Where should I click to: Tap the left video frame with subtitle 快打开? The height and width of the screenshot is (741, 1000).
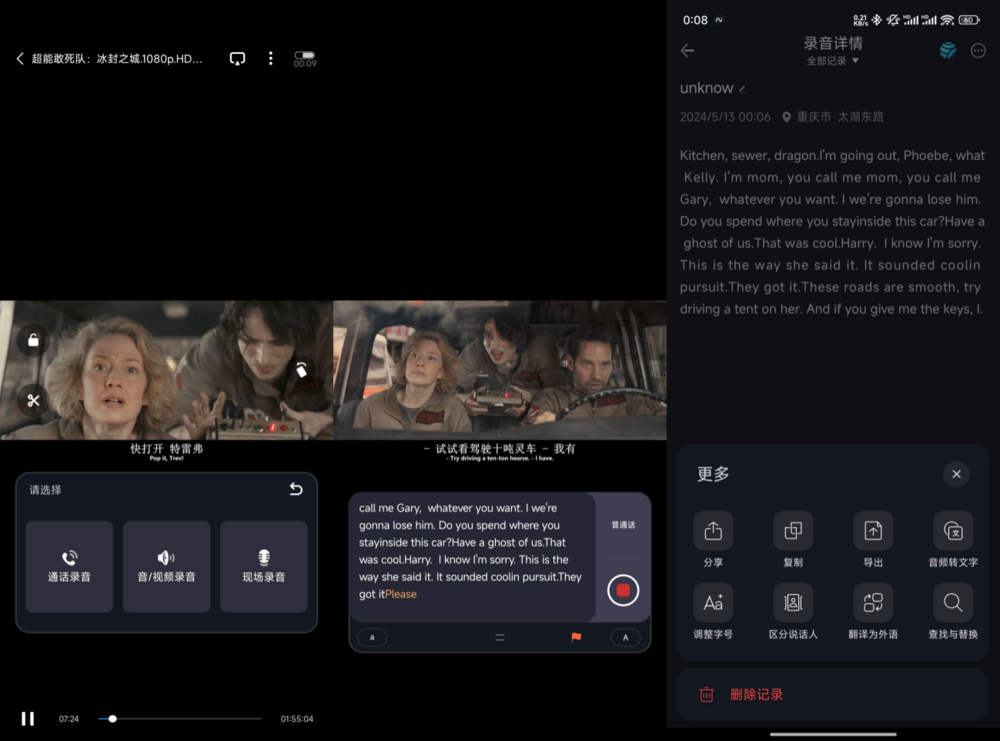pyautogui.click(x=166, y=370)
